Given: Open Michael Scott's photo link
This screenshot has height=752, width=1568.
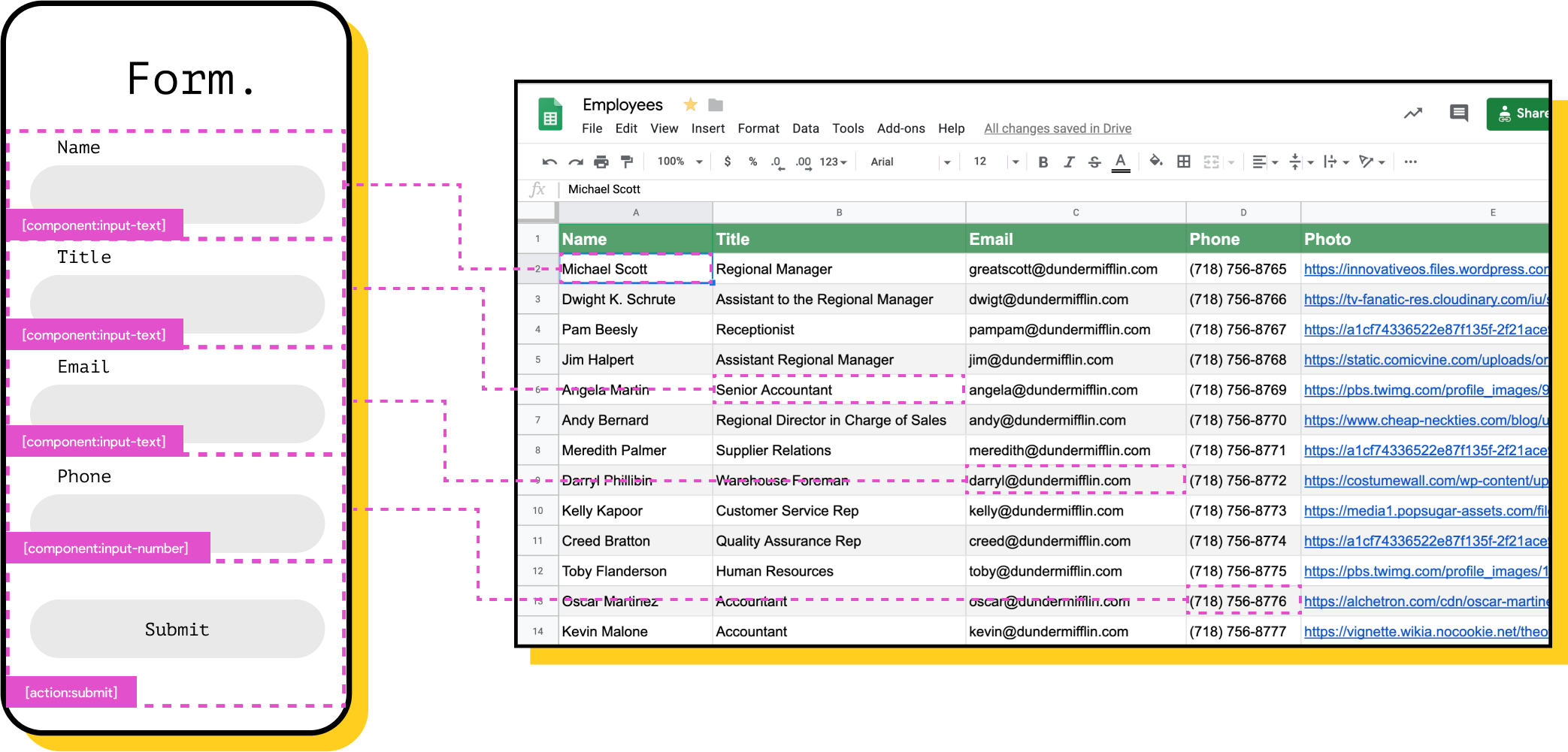Looking at the screenshot, I should (1426, 269).
